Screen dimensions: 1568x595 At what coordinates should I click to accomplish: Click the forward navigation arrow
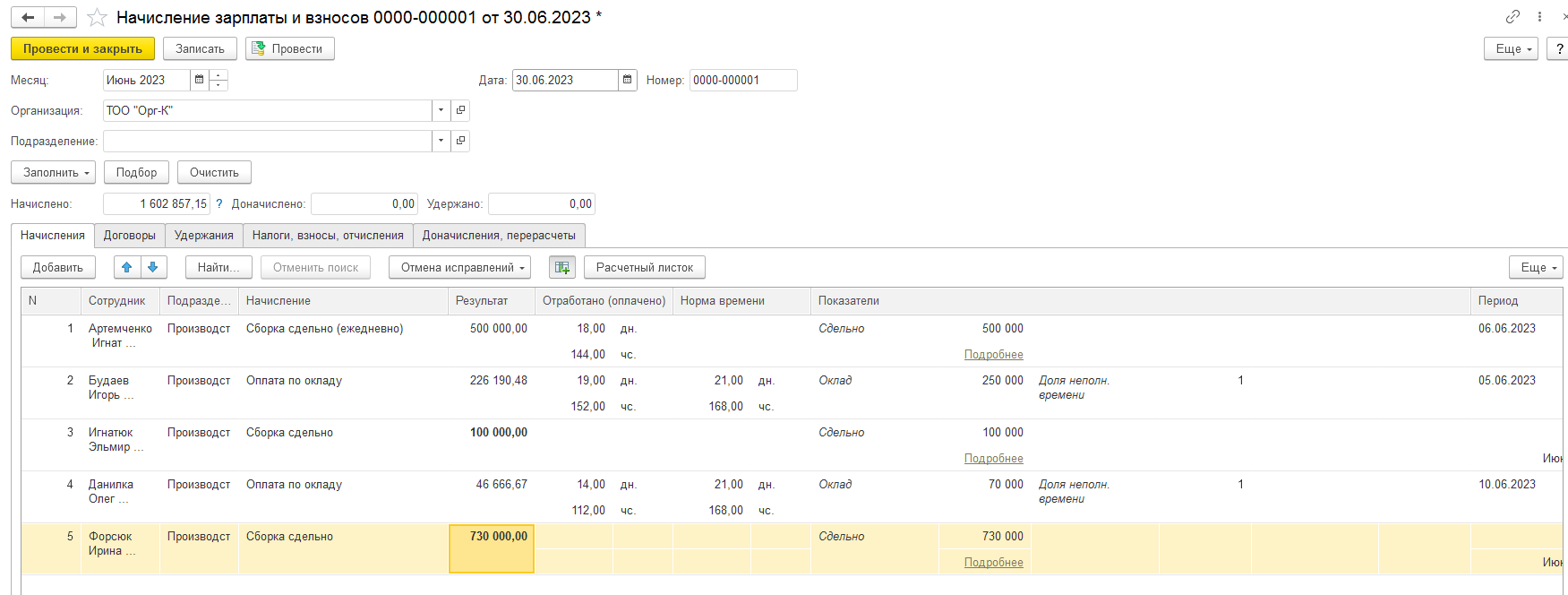point(60,18)
